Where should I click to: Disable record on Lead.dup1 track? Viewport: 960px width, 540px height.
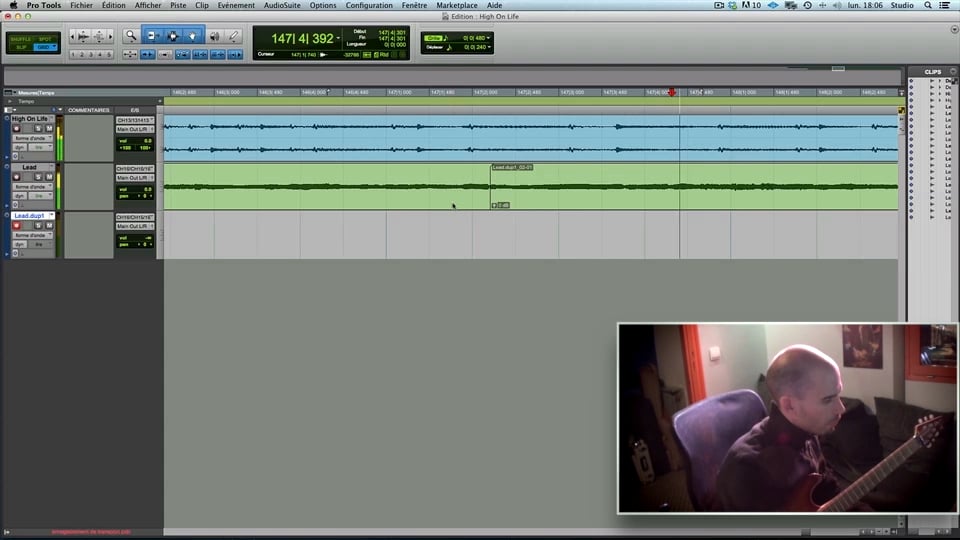click(17, 226)
